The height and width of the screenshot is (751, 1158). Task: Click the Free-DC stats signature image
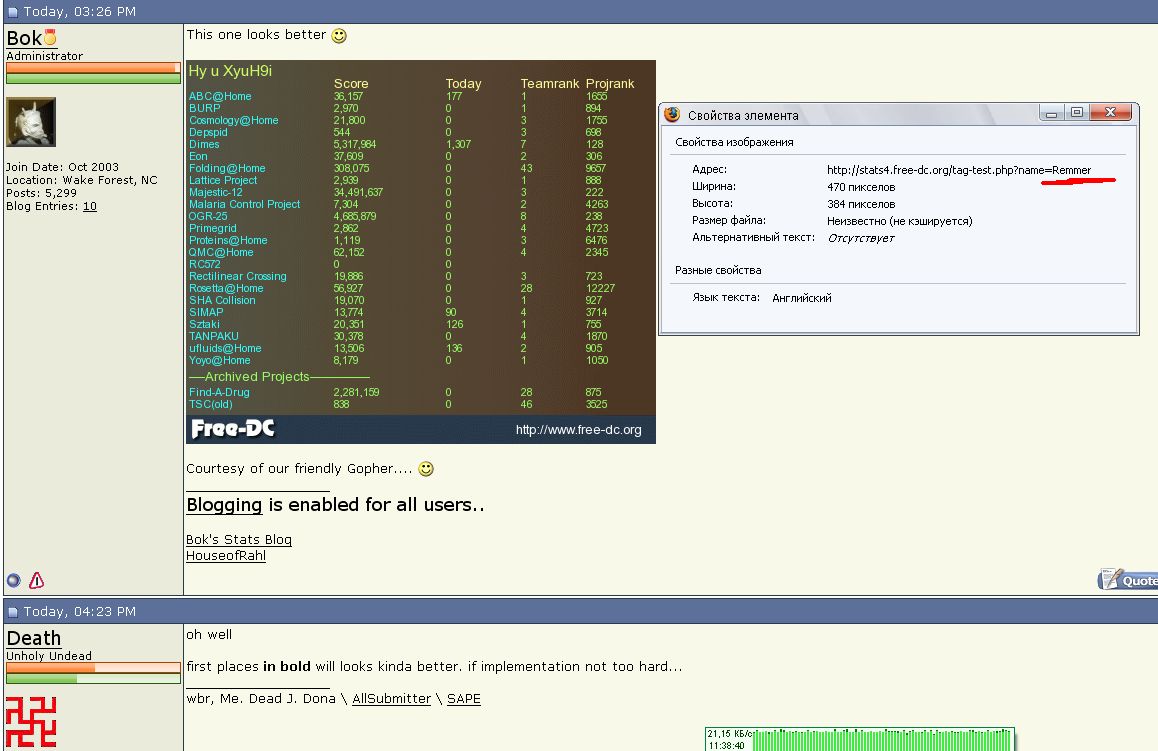pos(421,252)
